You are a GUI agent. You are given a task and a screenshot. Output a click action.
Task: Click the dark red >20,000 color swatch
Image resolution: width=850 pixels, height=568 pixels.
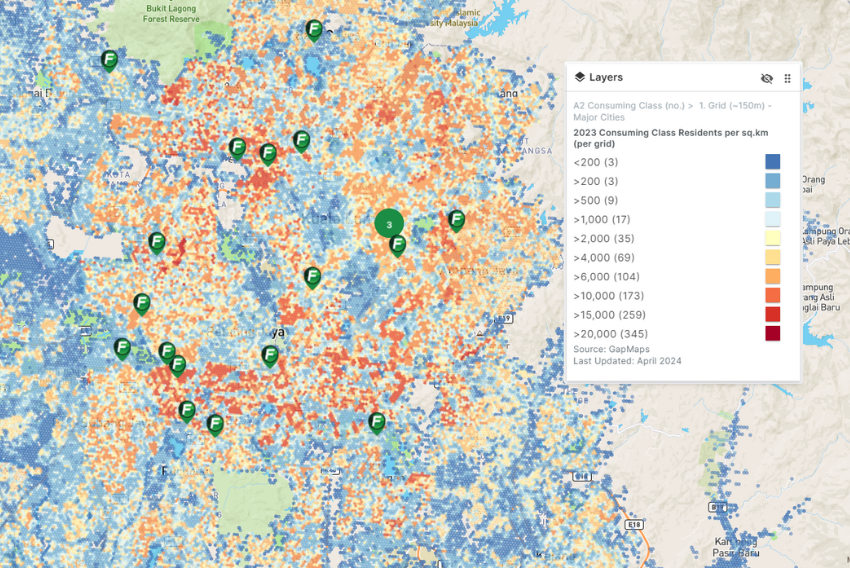pyautogui.click(x=772, y=334)
